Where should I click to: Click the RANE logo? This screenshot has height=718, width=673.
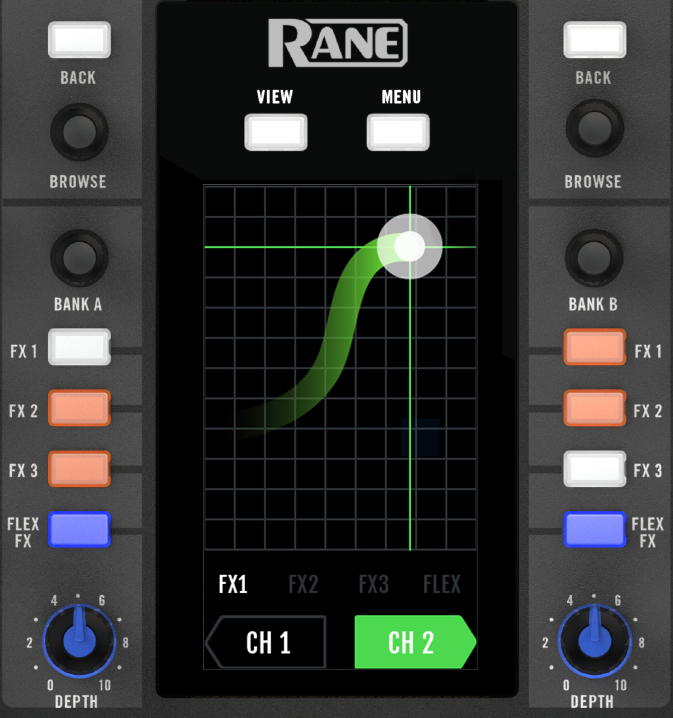click(x=337, y=43)
